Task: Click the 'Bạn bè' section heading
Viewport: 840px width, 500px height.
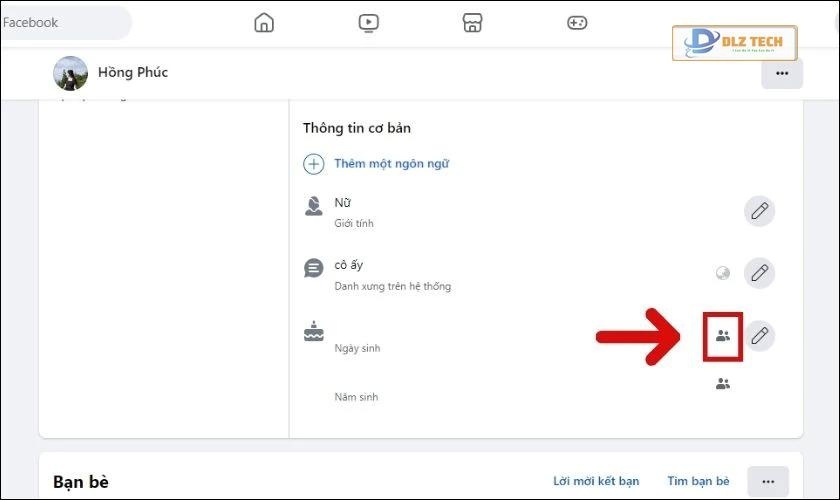Action: (x=81, y=482)
